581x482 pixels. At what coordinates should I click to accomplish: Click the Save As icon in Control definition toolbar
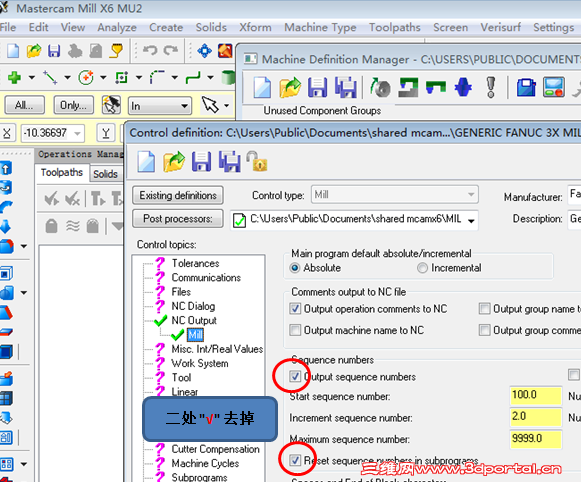click(229, 162)
